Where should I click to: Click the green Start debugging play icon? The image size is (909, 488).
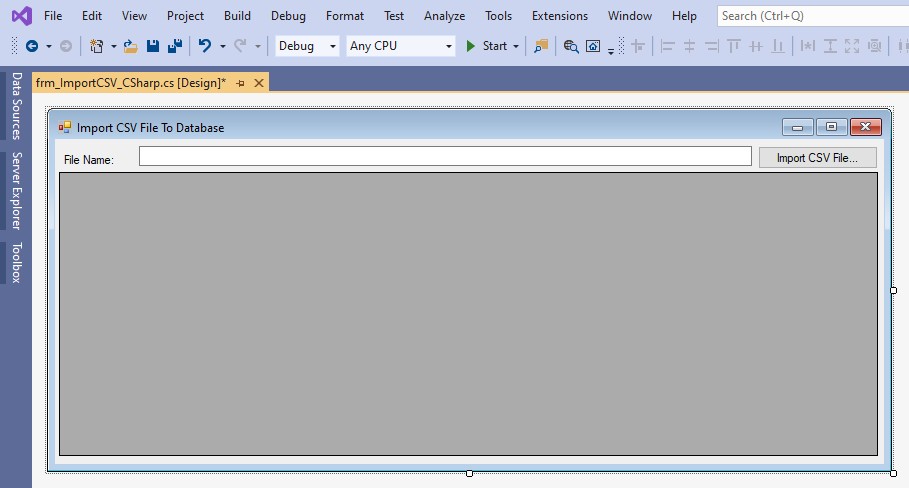471,46
